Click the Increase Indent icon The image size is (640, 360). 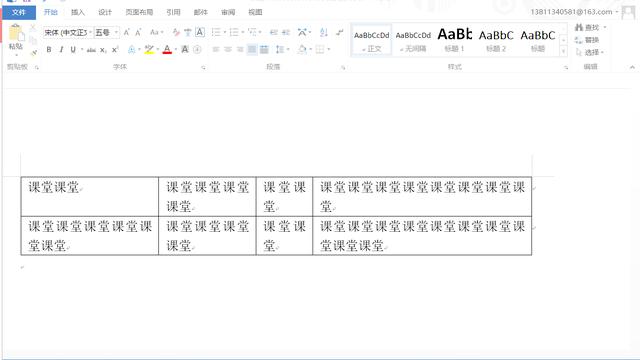[x=286, y=32]
